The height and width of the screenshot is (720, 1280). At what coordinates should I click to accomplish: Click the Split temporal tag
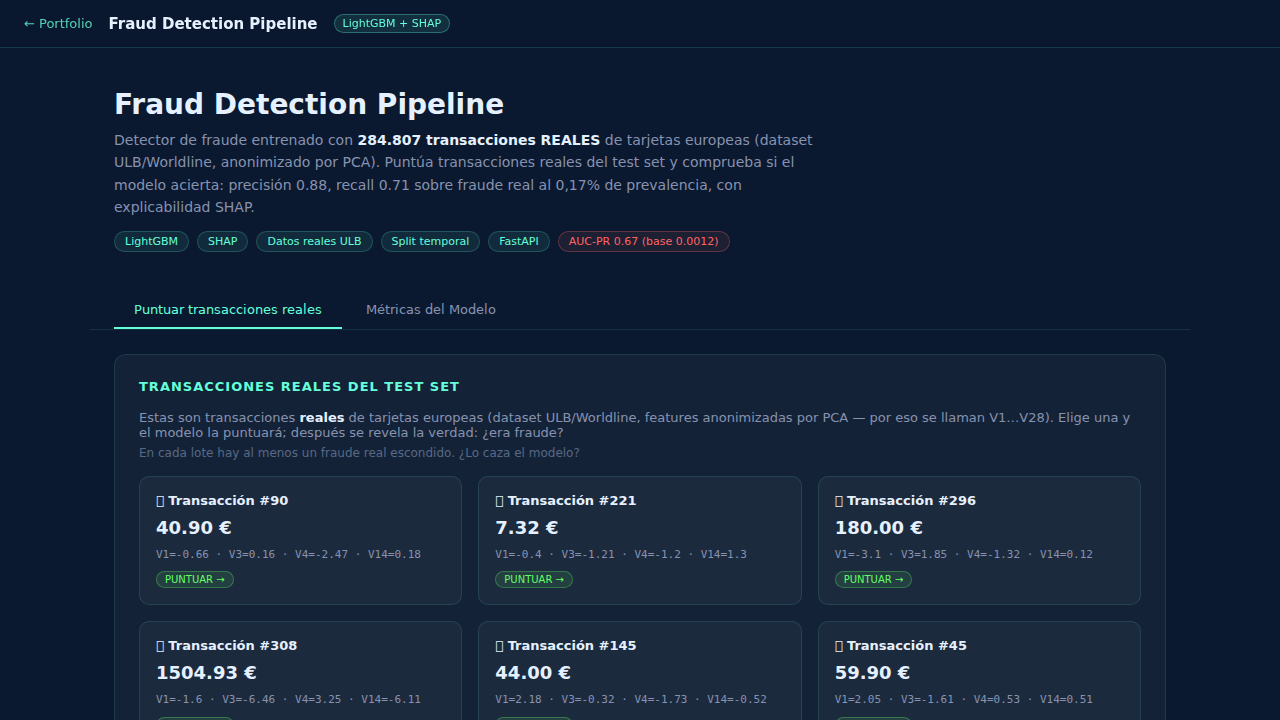pyautogui.click(x=430, y=242)
